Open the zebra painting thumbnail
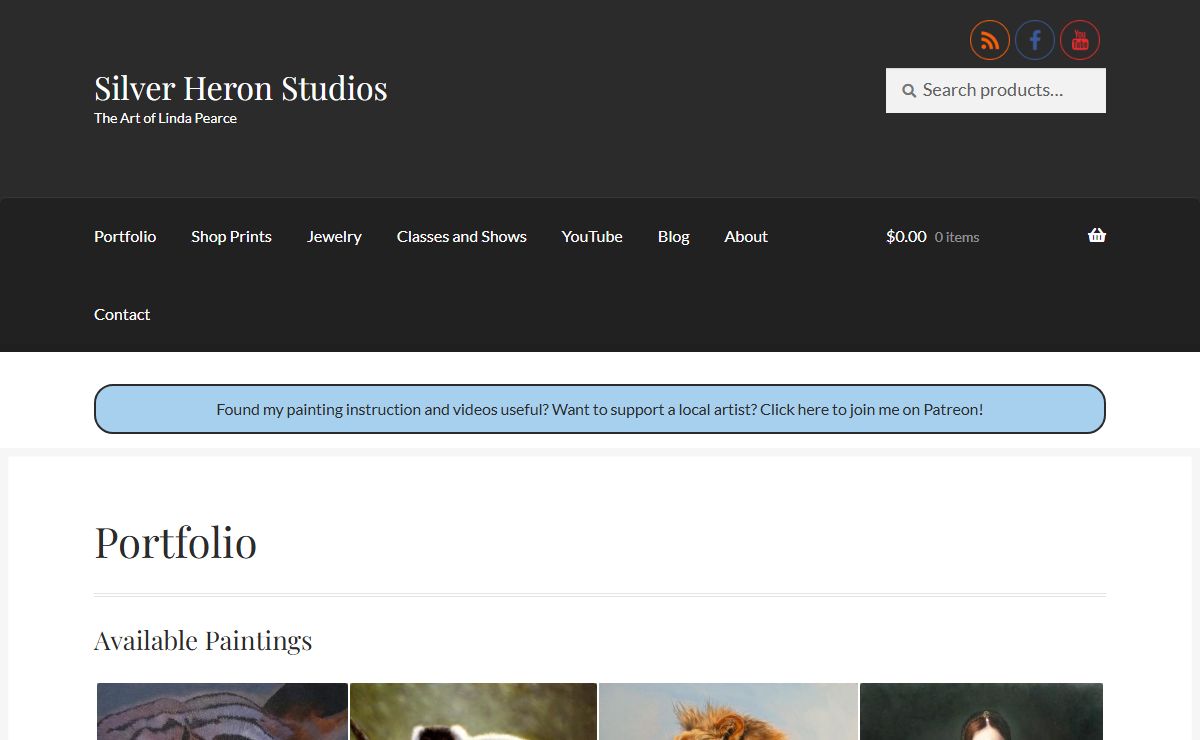Image resolution: width=1200 pixels, height=740 pixels. 222,711
